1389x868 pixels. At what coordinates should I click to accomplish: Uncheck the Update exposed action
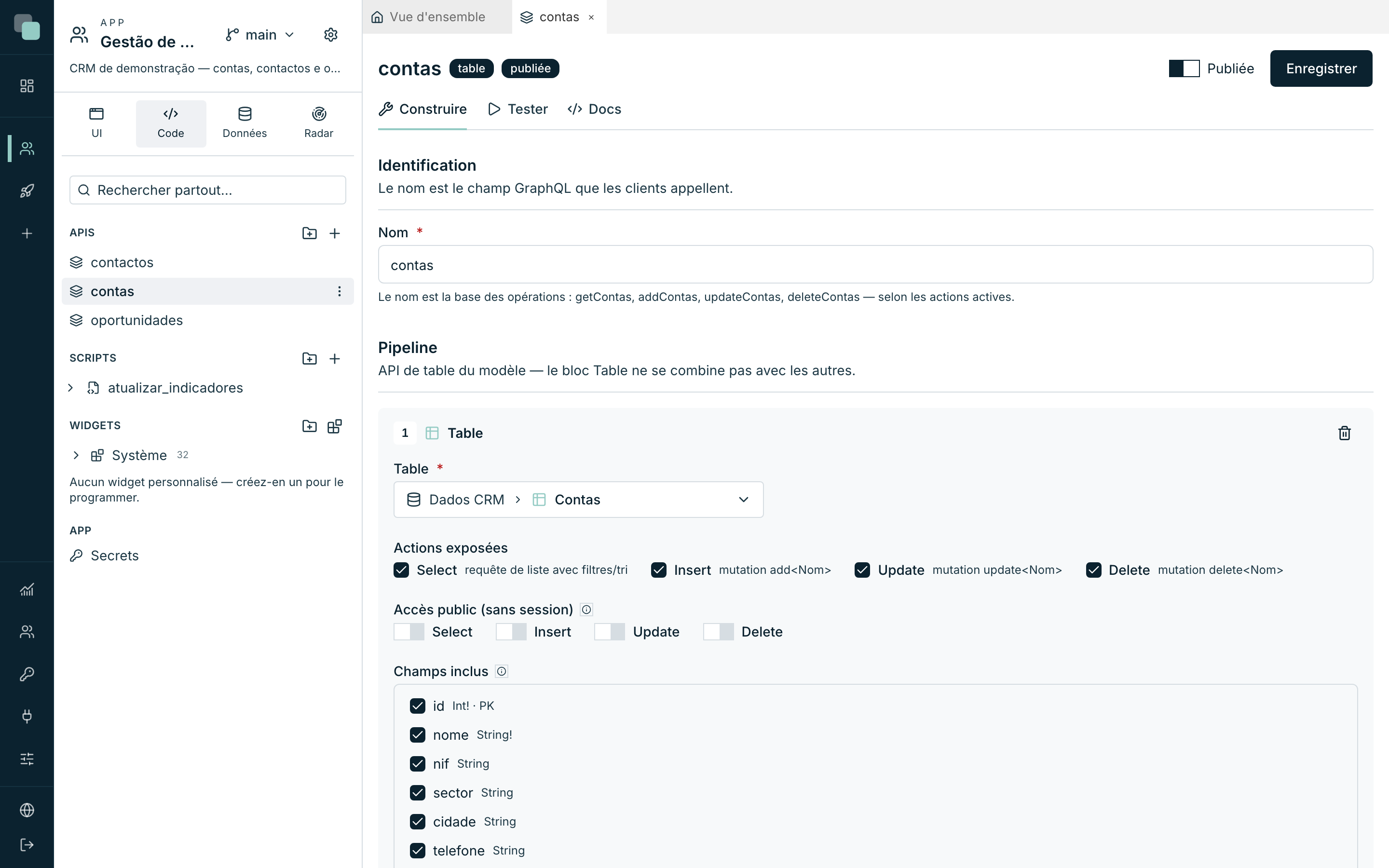pos(862,570)
